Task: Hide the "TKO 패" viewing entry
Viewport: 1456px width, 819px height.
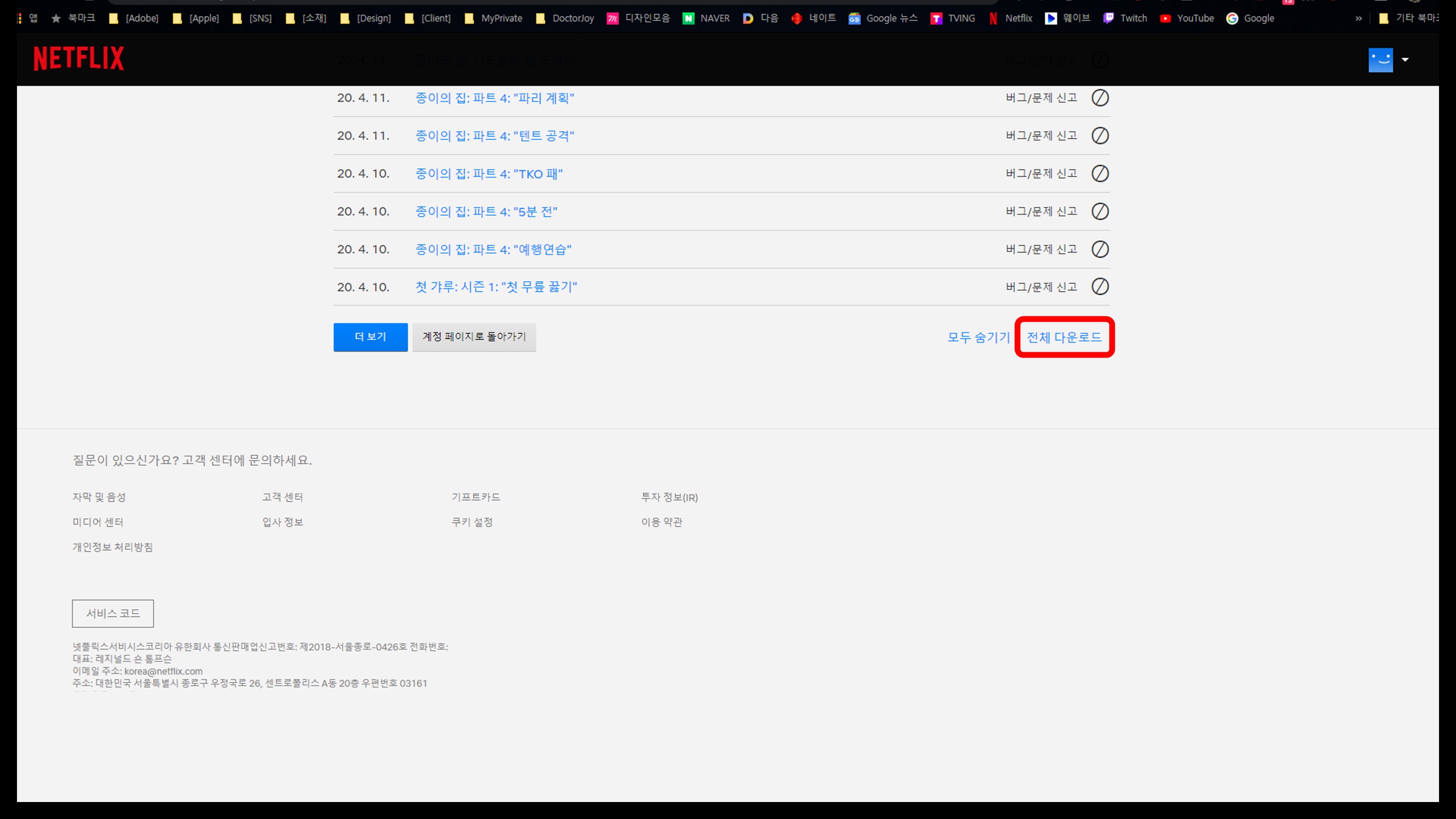Action: coord(1099,174)
